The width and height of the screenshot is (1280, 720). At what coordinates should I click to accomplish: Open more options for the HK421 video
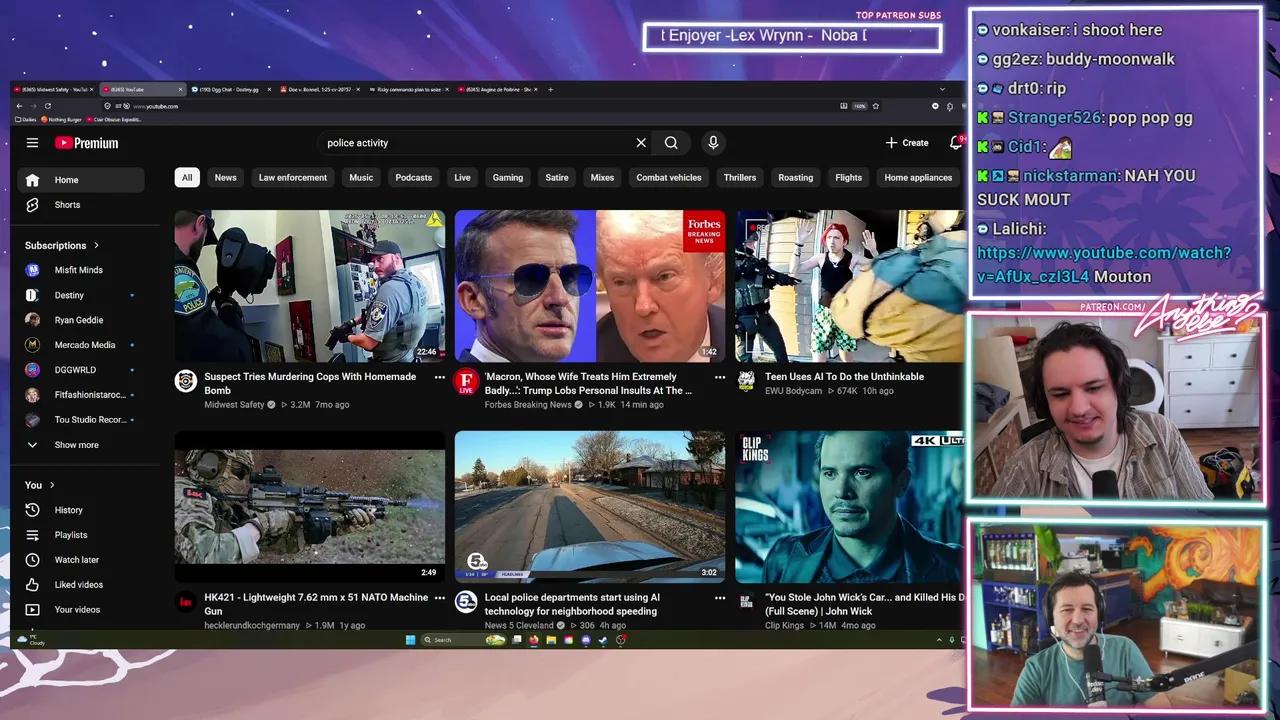pos(439,598)
